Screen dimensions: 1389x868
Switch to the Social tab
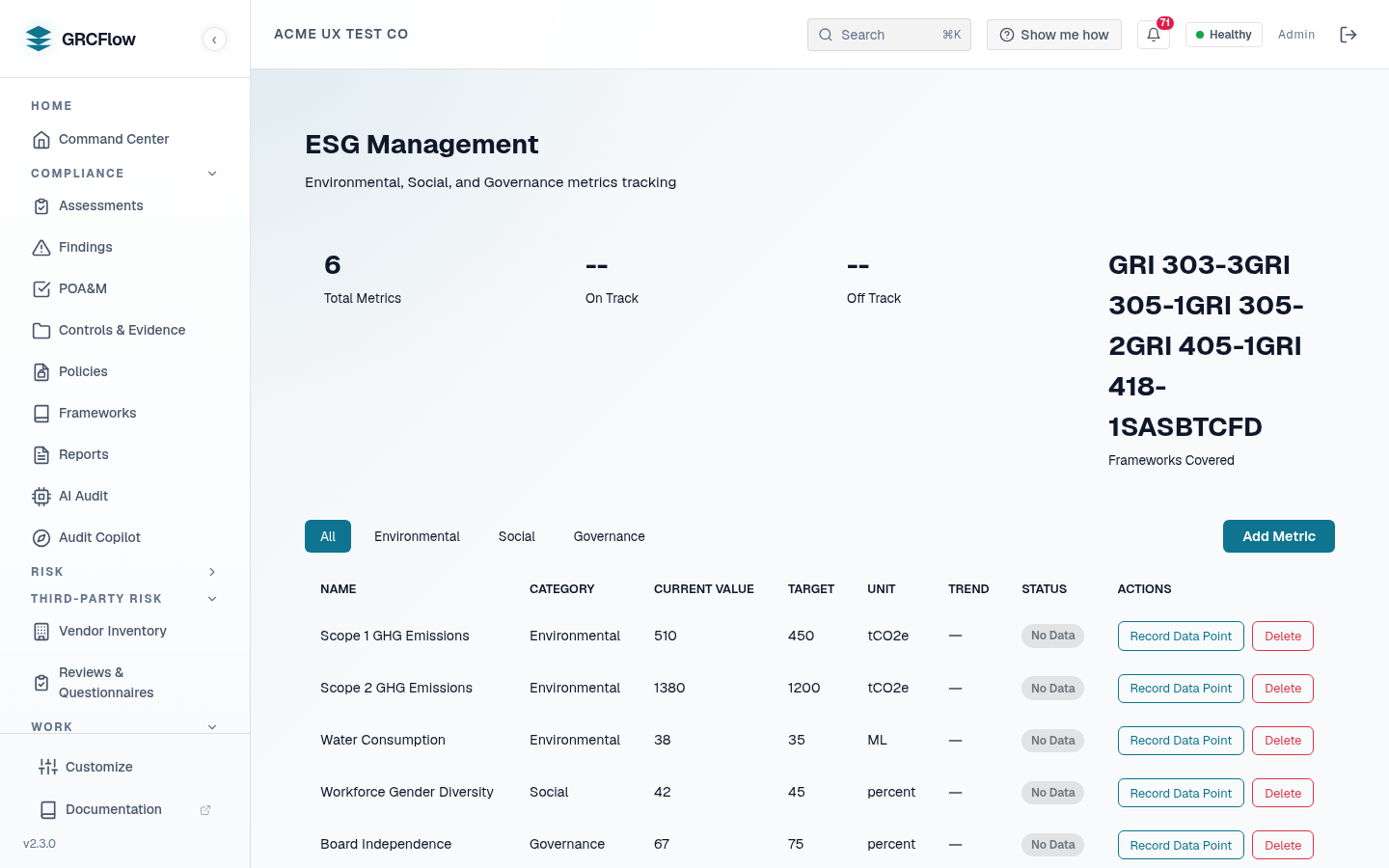click(517, 536)
